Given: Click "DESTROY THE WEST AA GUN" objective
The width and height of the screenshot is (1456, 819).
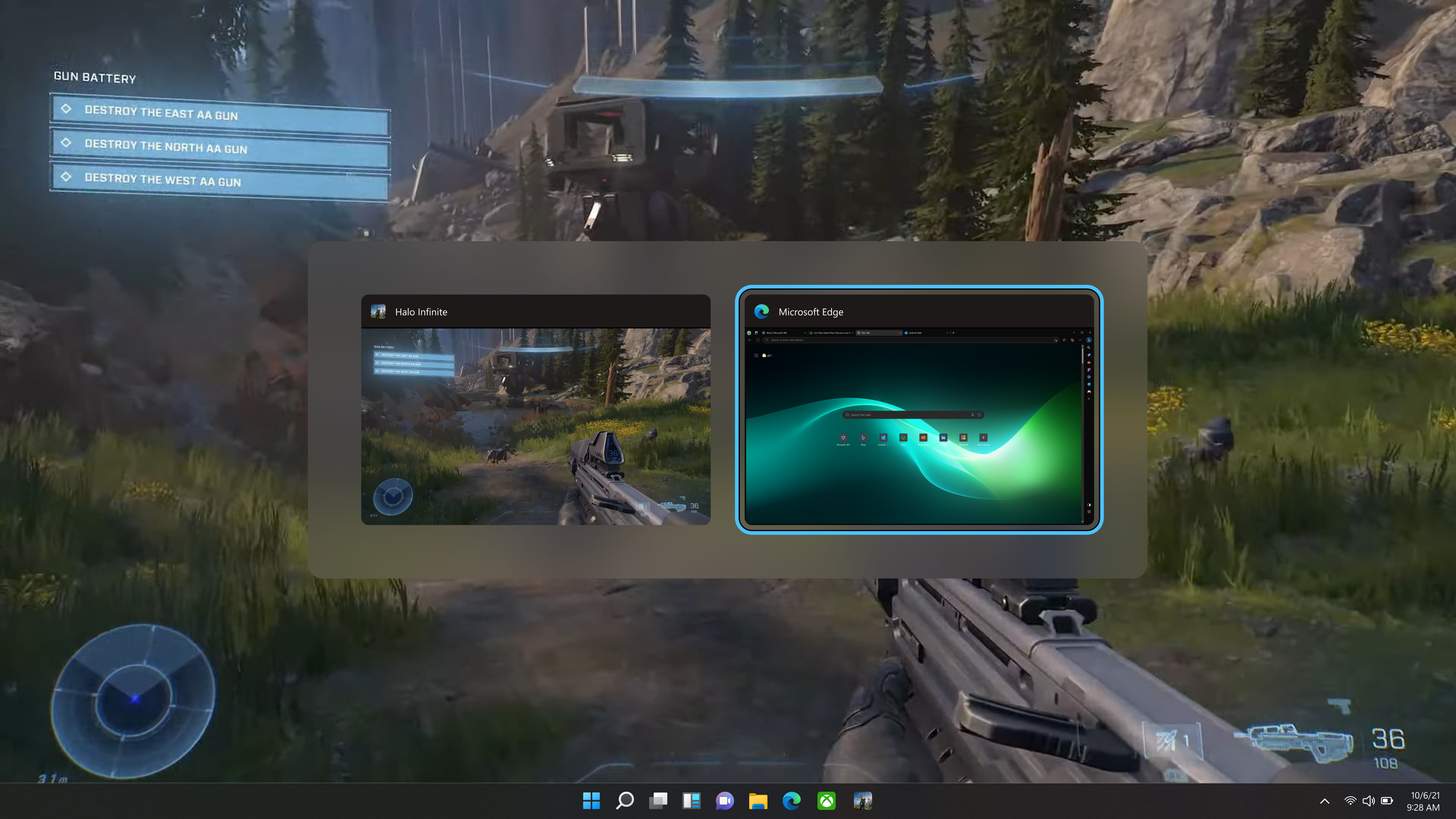Looking at the screenshot, I should [220, 182].
